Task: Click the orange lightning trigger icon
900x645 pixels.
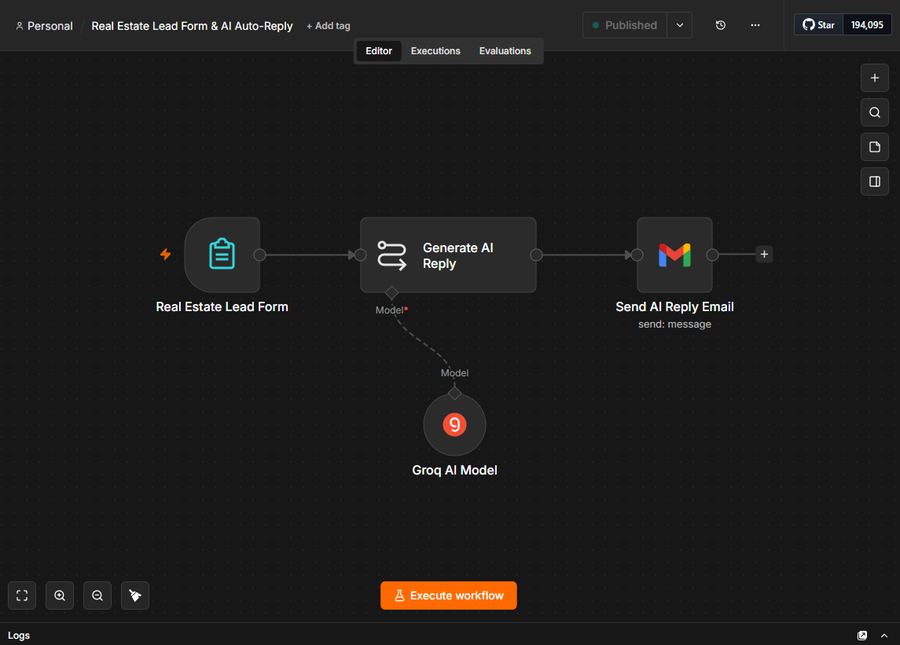Action: [165, 254]
